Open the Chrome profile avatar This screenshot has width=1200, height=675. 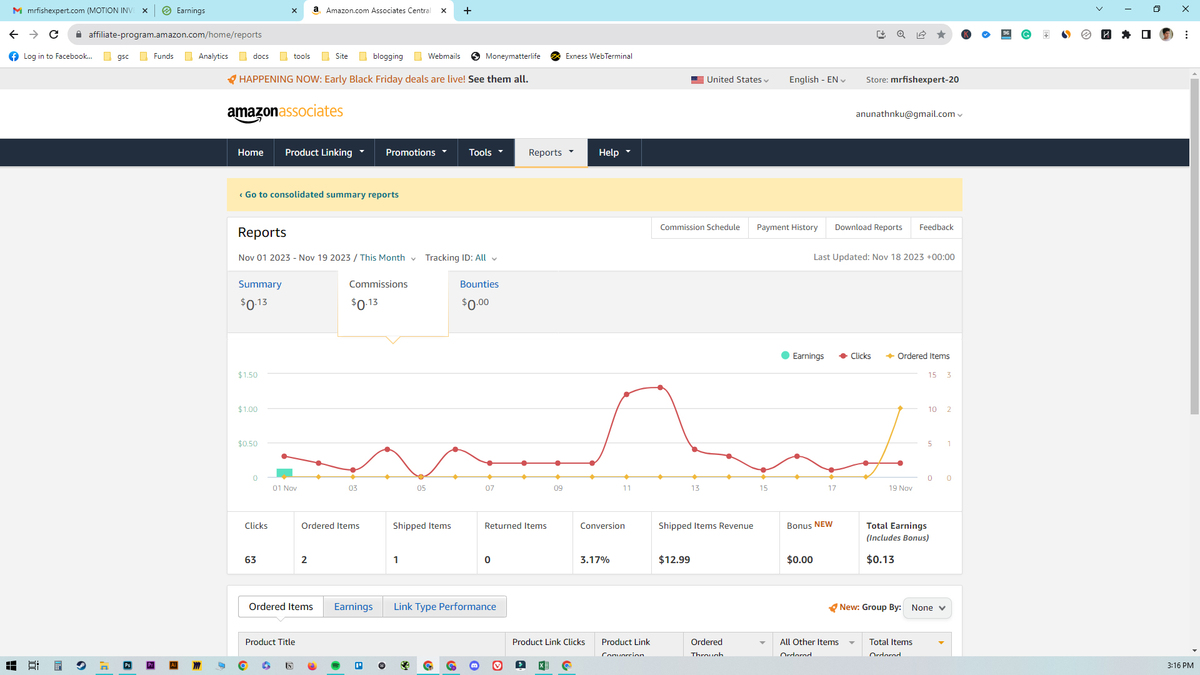click(1166, 34)
